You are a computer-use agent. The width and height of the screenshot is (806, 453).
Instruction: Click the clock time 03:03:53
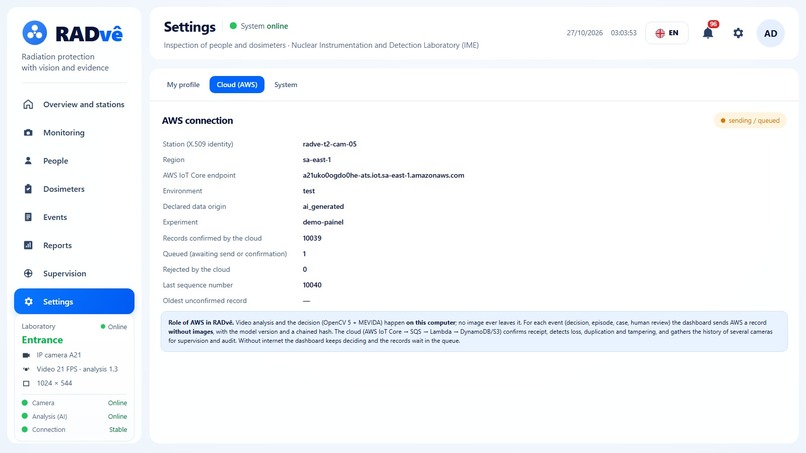pyautogui.click(x=624, y=33)
